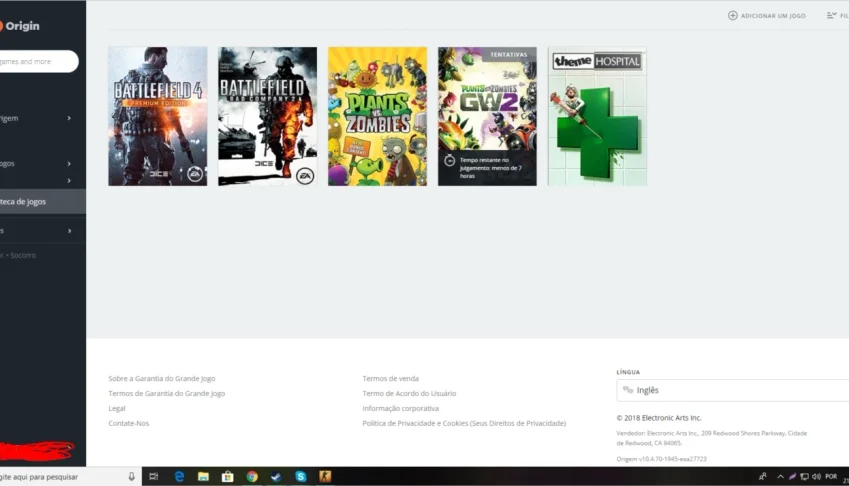Click the purple feather tray icon

click(x=792, y=477)
